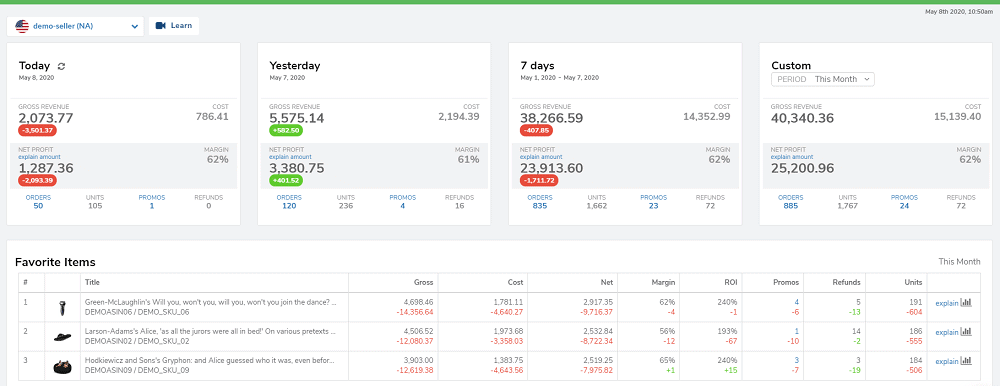The image size is (1000, 386).
Task: Open ORDERS 835 in 7 days card
Action: coord(540,202)
